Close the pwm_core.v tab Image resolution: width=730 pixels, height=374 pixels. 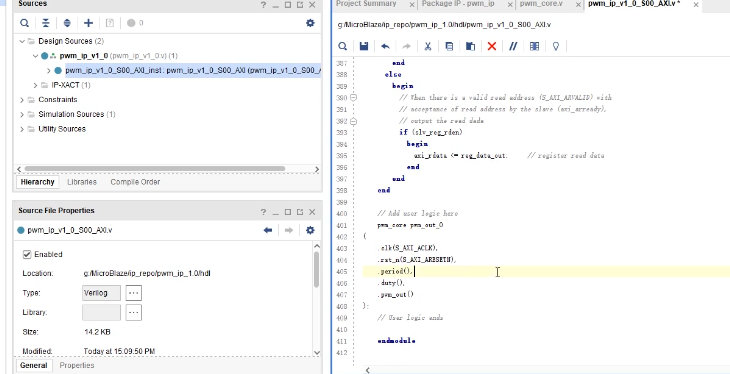pyautogui.click(x=578, y=5)
